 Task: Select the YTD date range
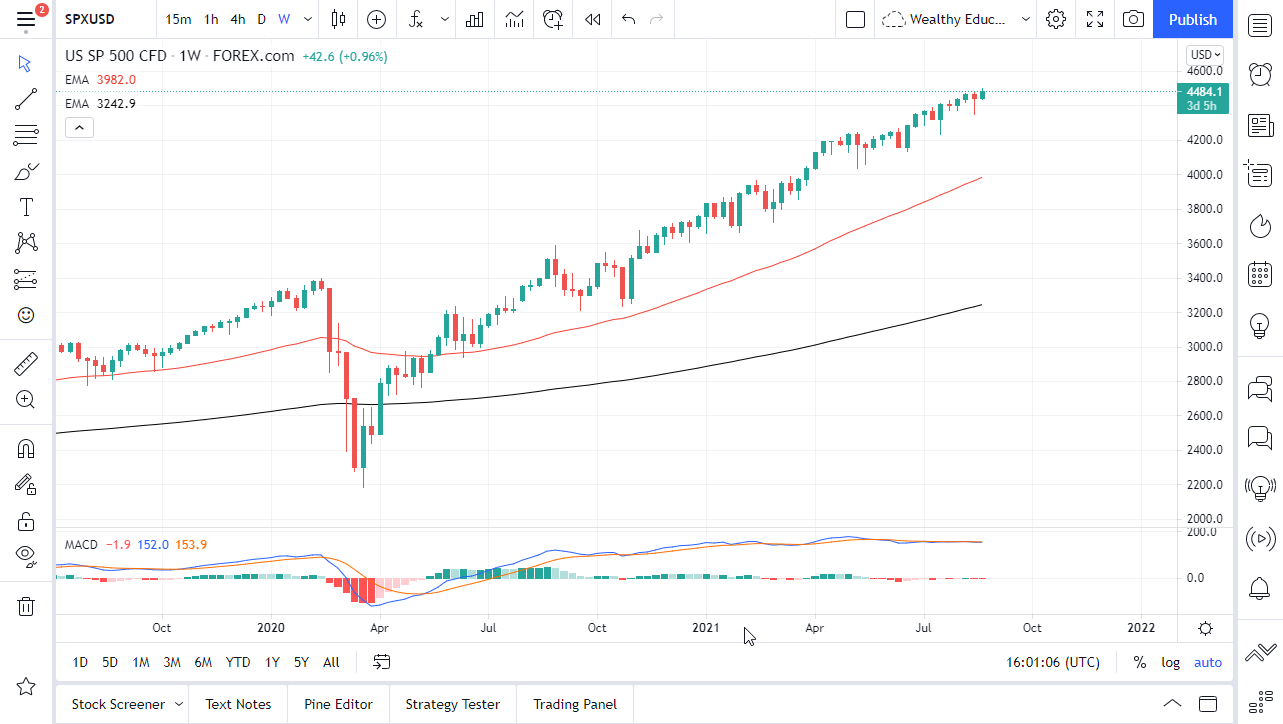pos(237,662)
